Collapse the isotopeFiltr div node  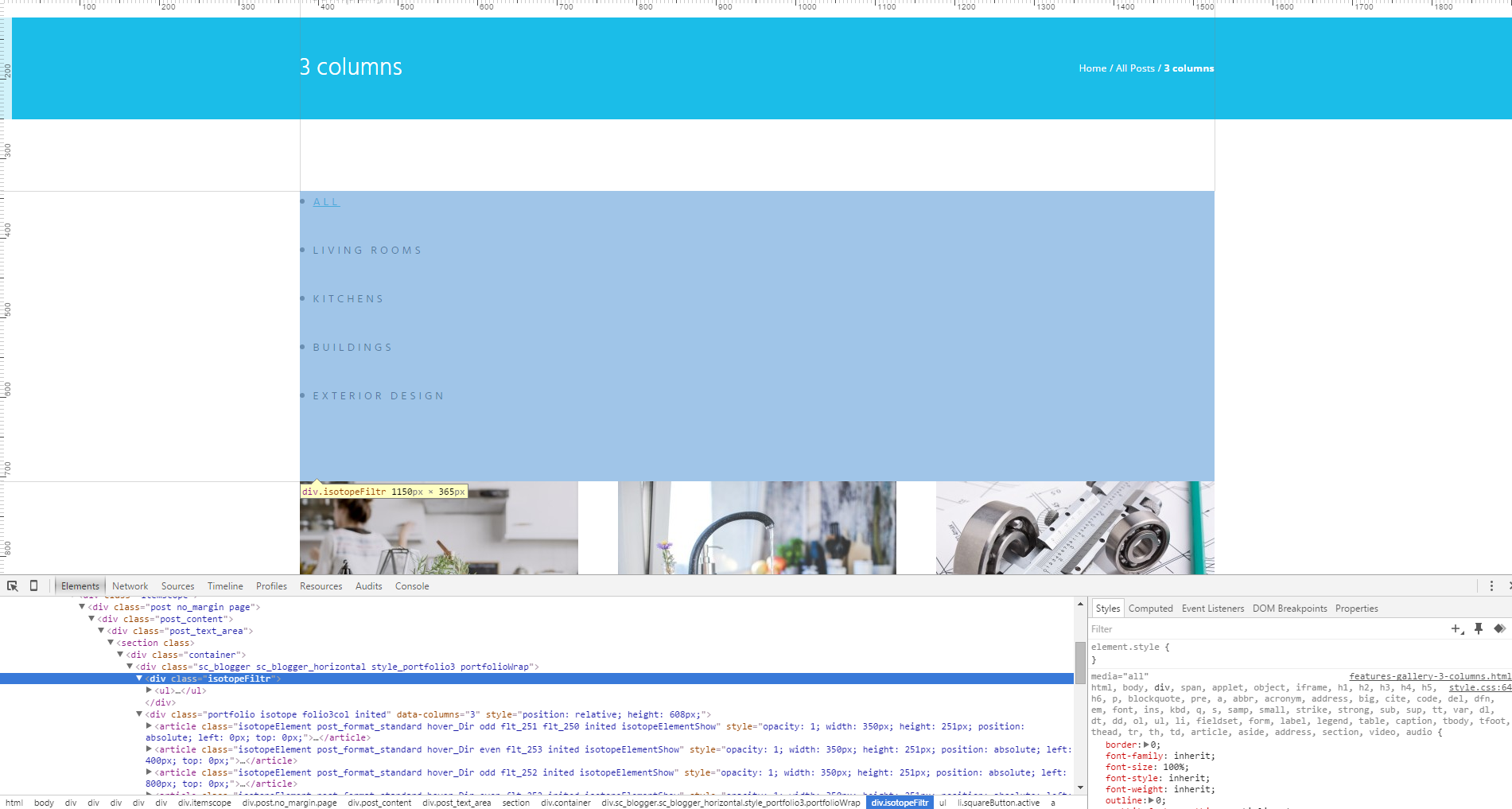139,679
